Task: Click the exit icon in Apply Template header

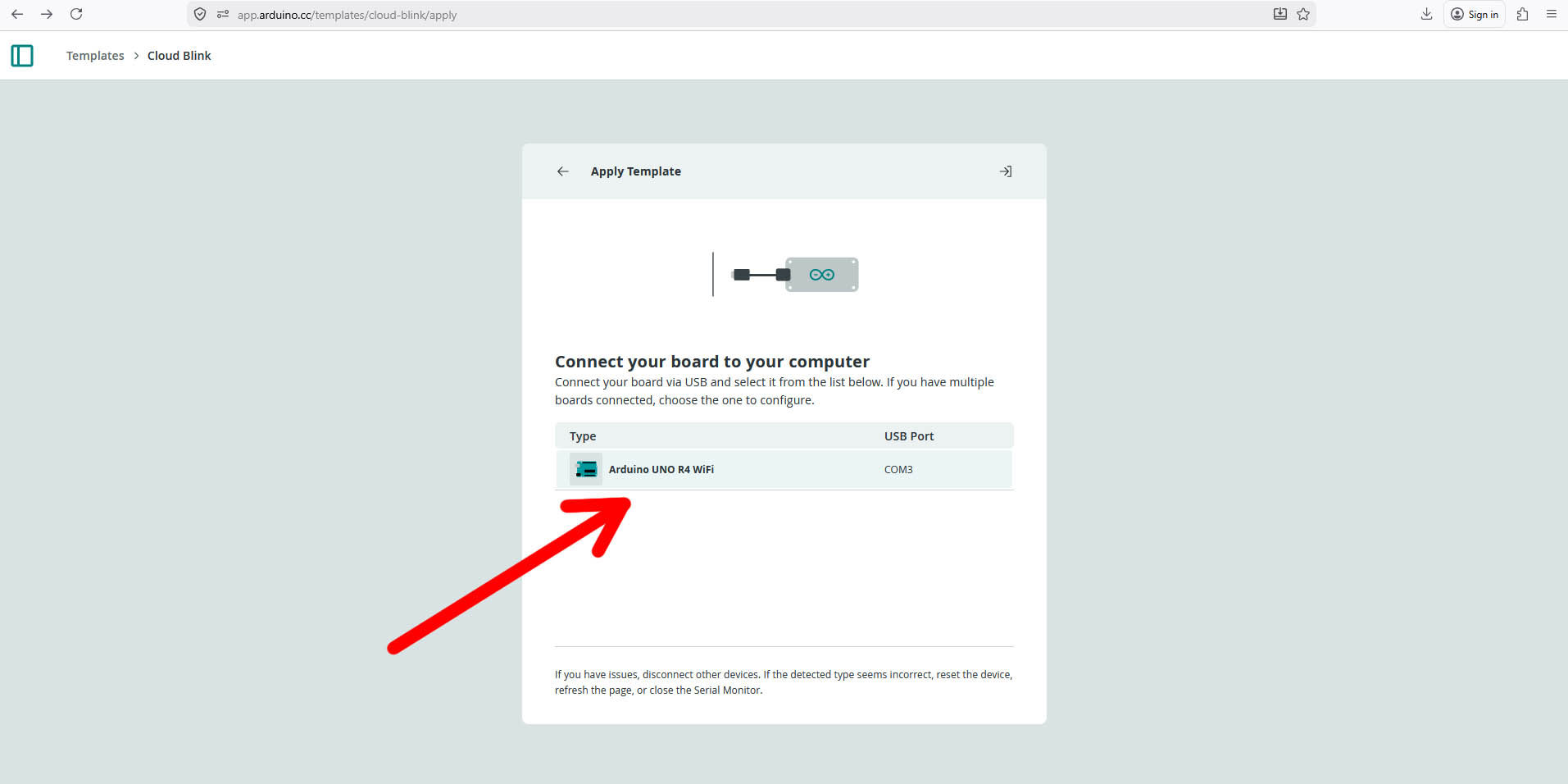Action: pyautogui.click(x=1006, y=171)
